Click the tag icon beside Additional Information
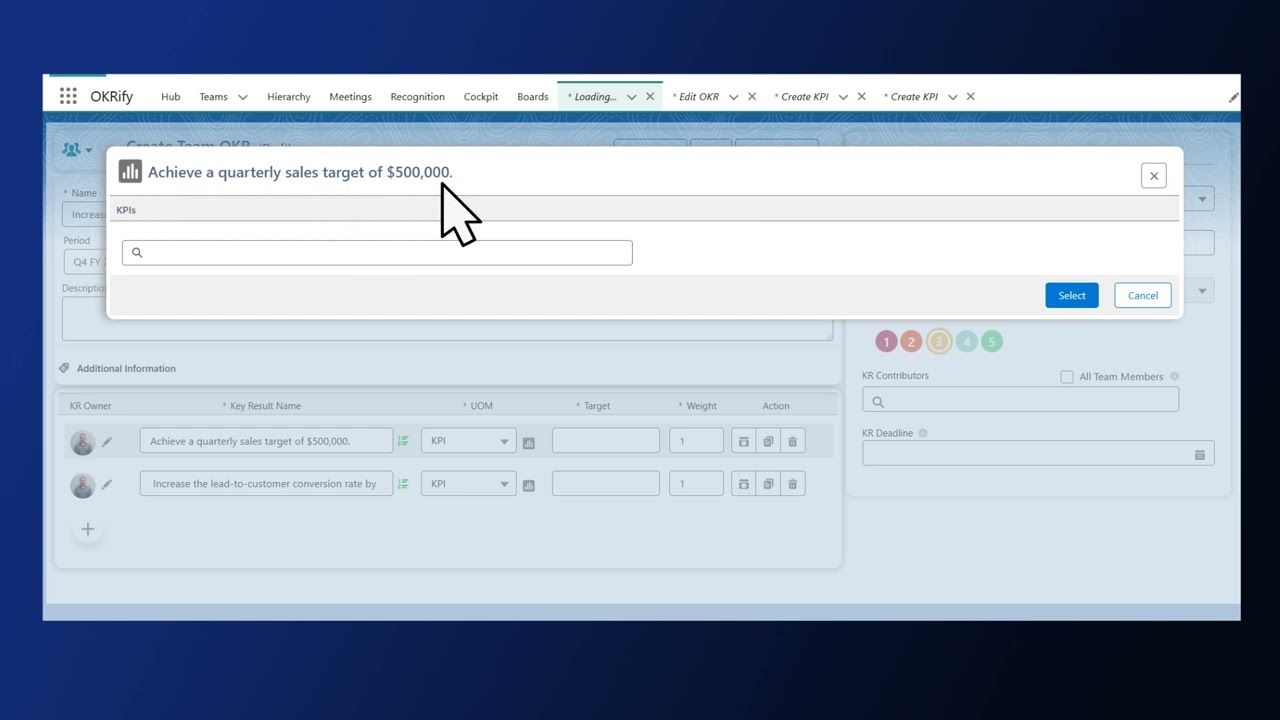 [64, 368]
